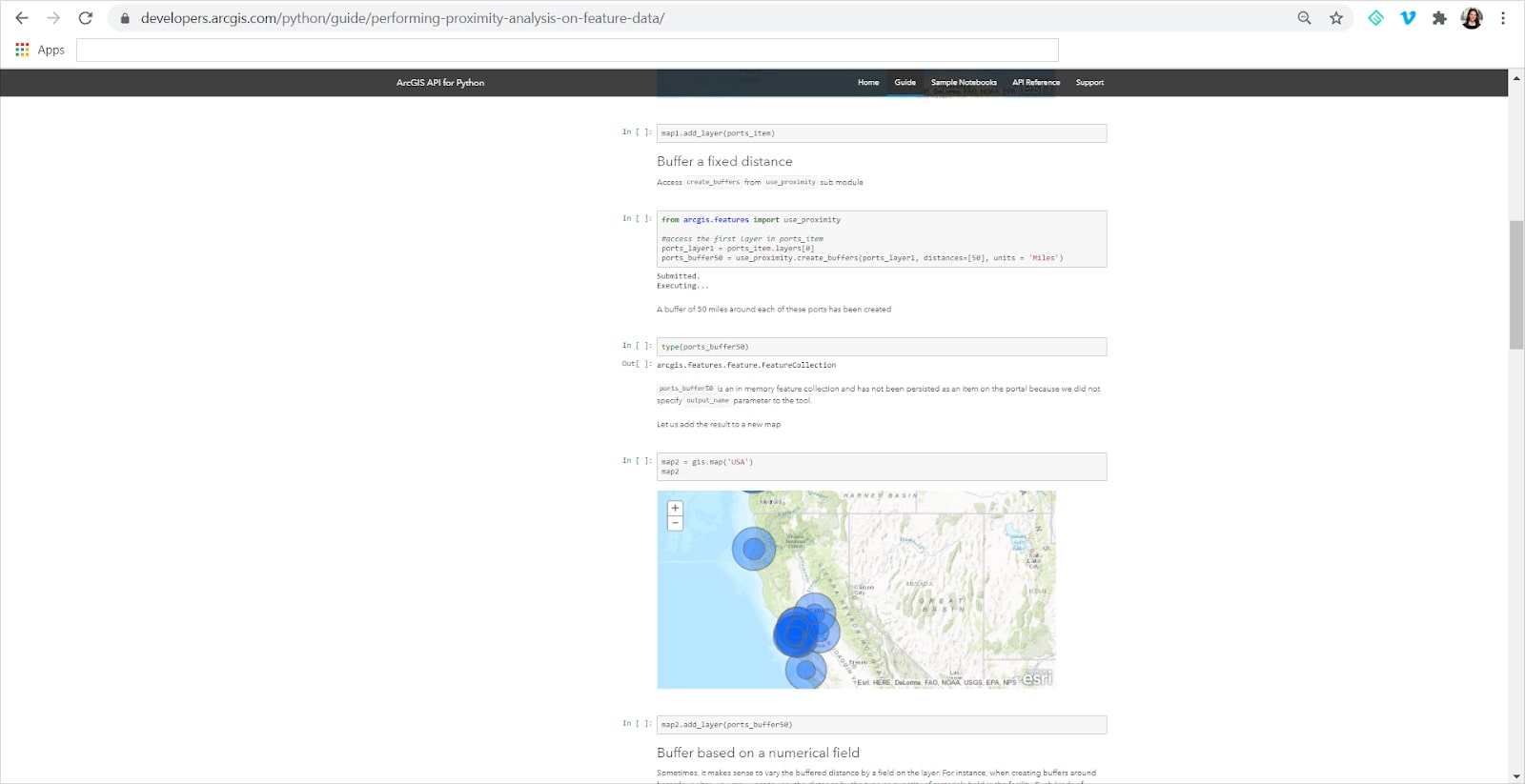Click the Vimeo extension icon

coord(1408,18)
